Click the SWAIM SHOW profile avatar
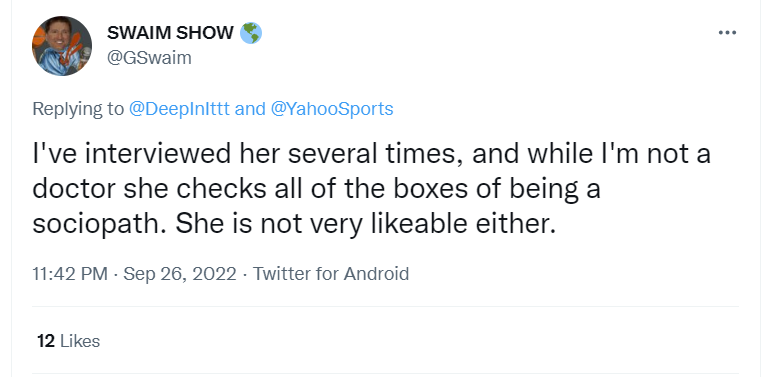Image resolution: width=768 pixels, height=377 pixels. tap(62, 46)
